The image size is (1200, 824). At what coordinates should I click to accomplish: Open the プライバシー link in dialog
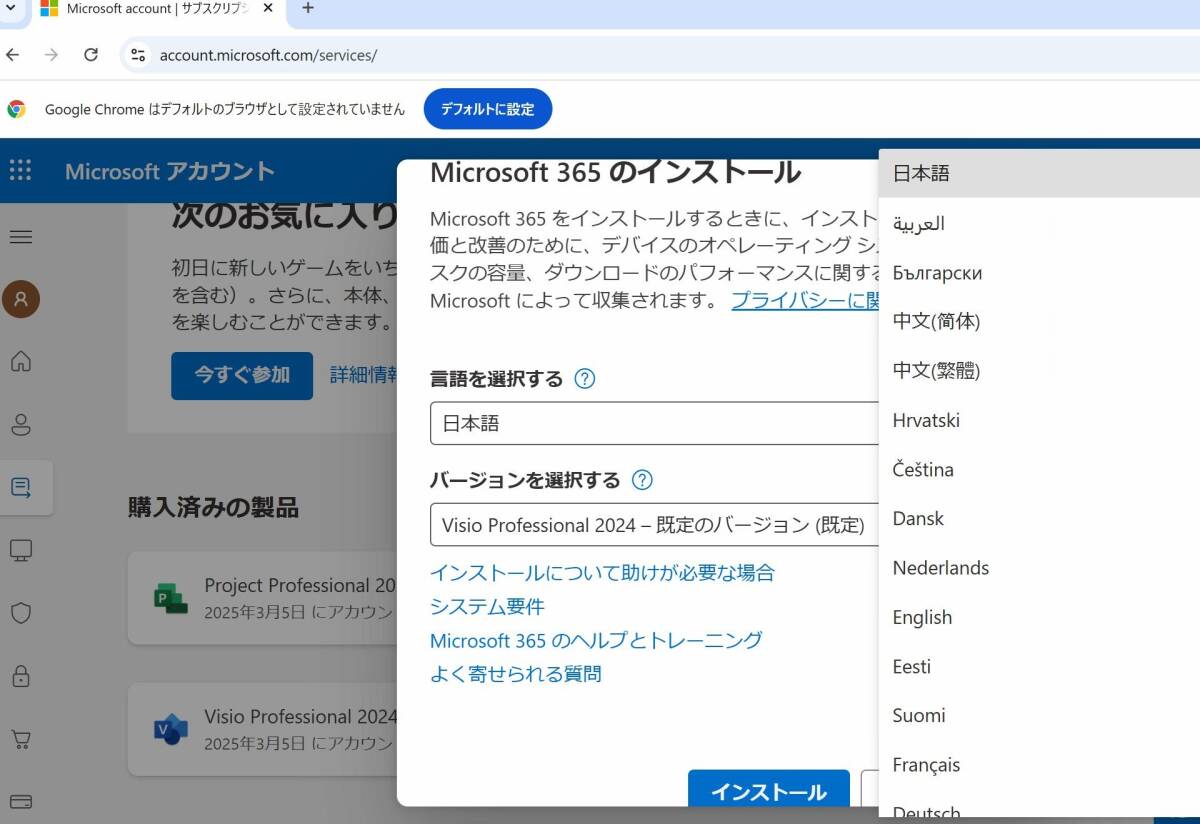pyautogui.click(x=806, y=300)
